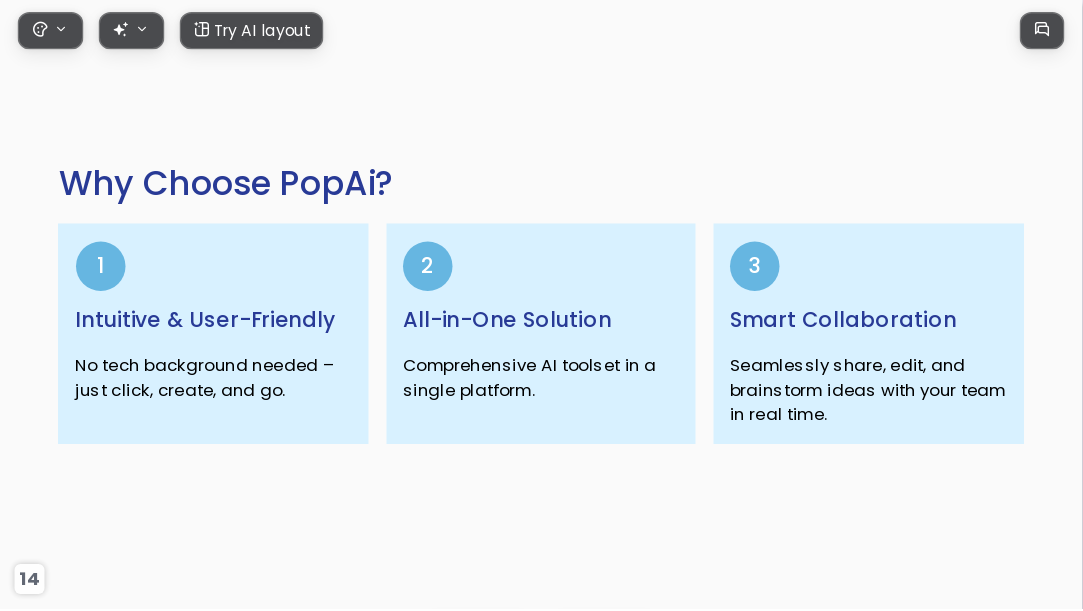The width and height of the screenshot is (1083, 611).
Task: Click the Intuitive & User-Friendly heading
Action: (x=205, y=320)
